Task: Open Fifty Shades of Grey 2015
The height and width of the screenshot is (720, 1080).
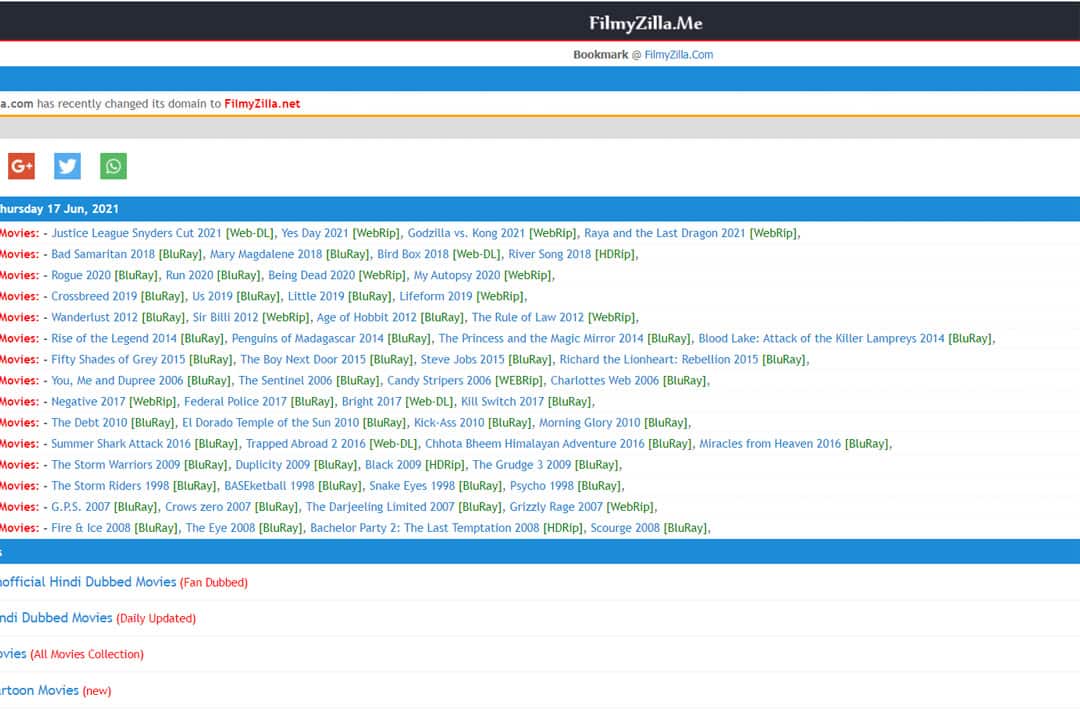Action: 118,360
